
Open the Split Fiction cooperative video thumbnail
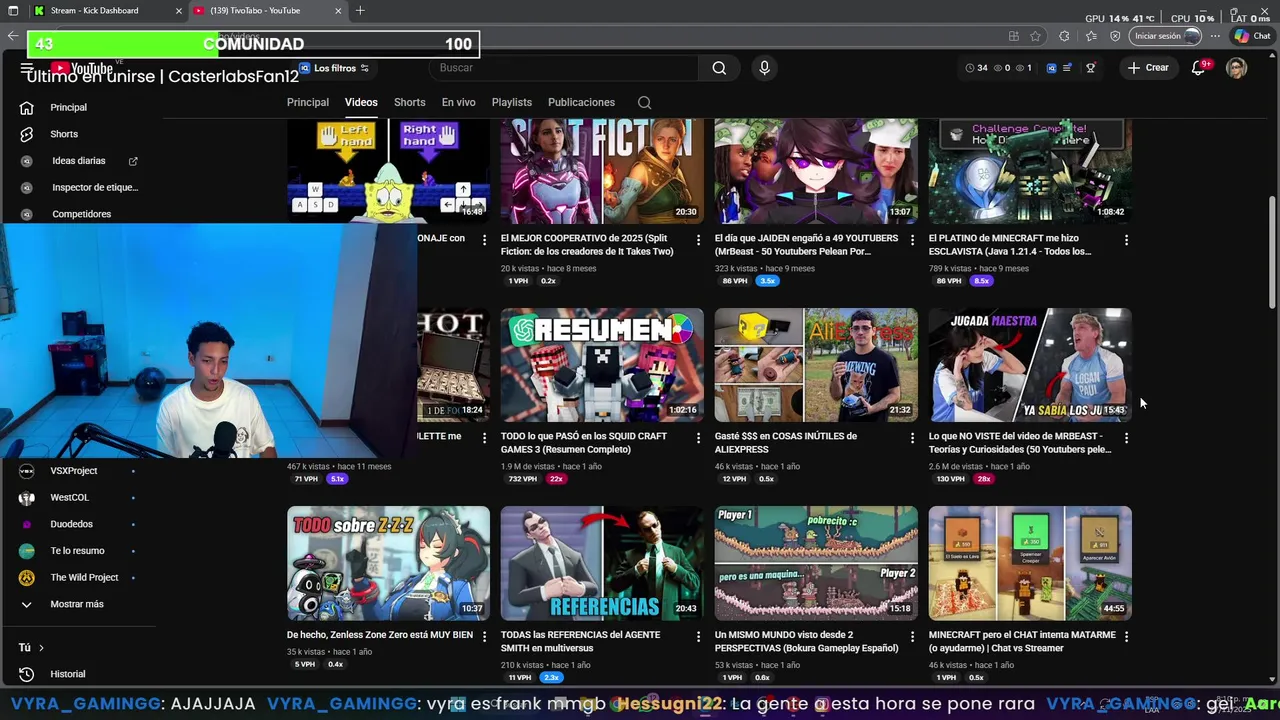(602, 171)
